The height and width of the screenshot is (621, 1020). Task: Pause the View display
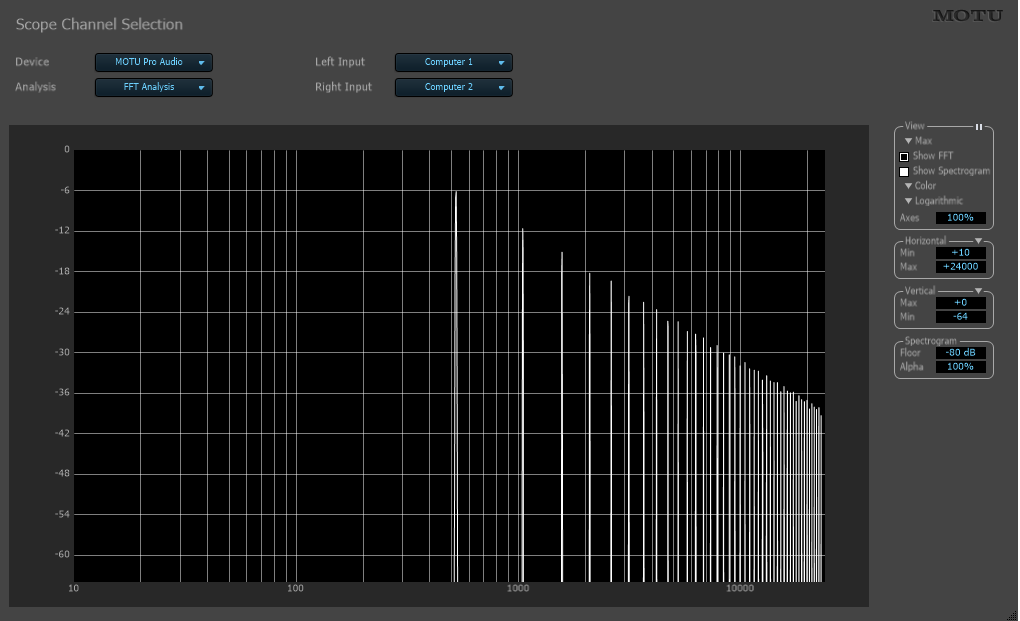pos(978,127)
